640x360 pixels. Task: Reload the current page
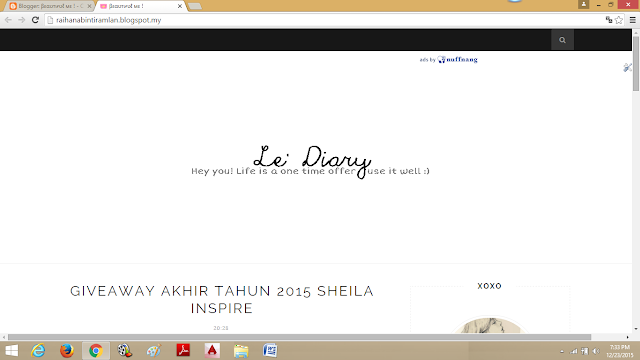[x=36, y=20]
